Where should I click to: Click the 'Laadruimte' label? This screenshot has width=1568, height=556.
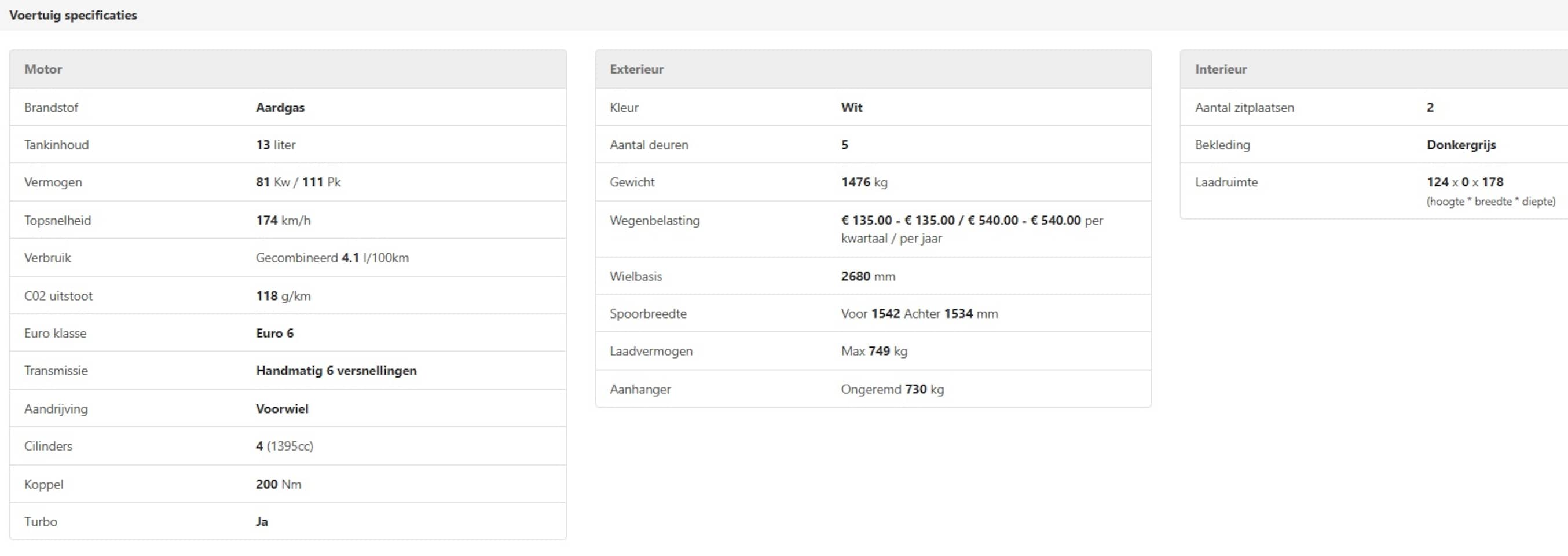(1226, 182)
